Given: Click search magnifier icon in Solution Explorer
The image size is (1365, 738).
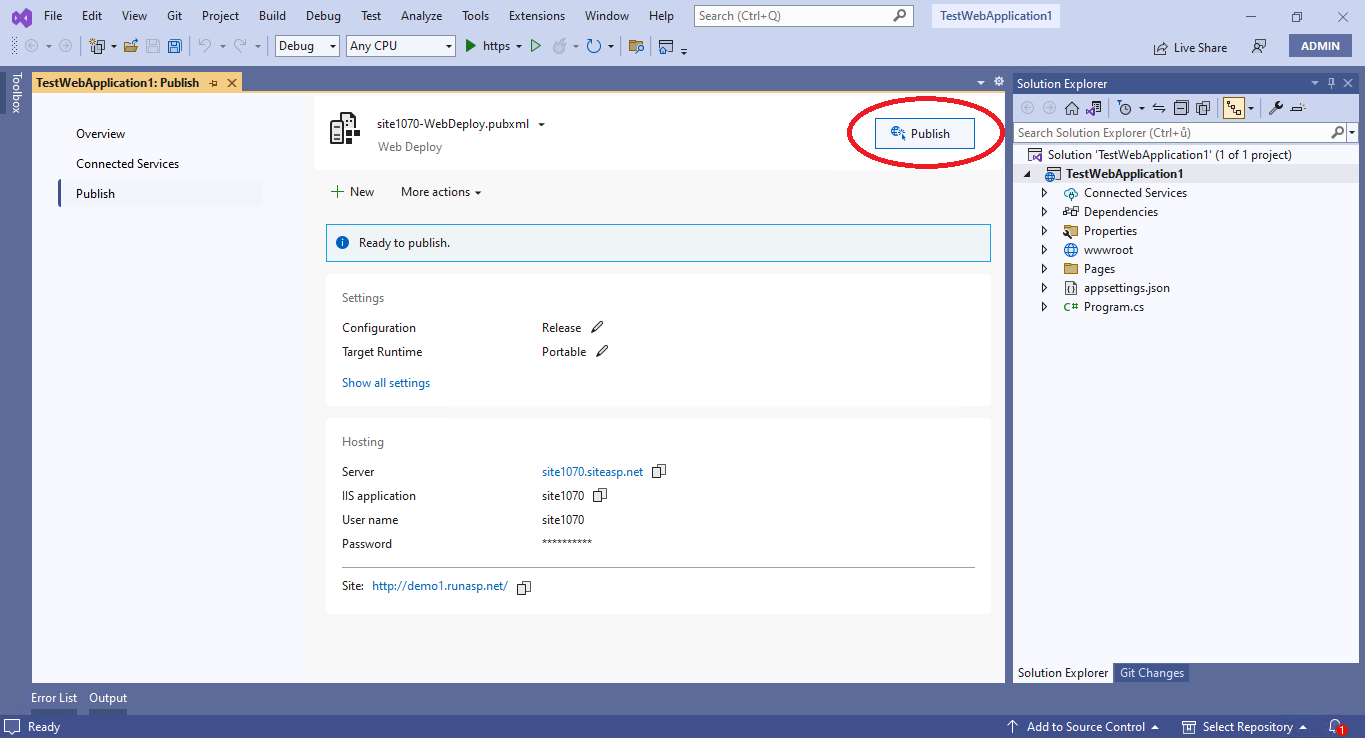Looking at the screenshot, I should (1338, 132).
